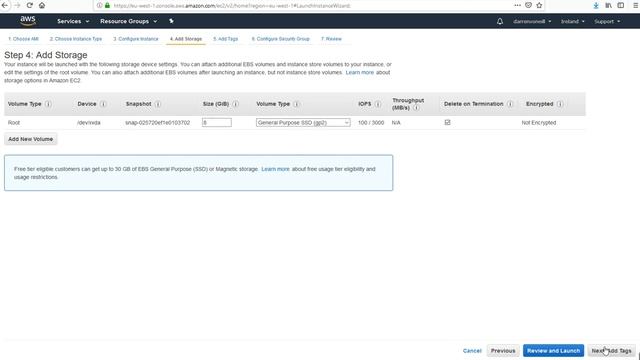Show info icon for Snapshot column
The width and height of the screenshot is (640, 360).
click(158, 104)
